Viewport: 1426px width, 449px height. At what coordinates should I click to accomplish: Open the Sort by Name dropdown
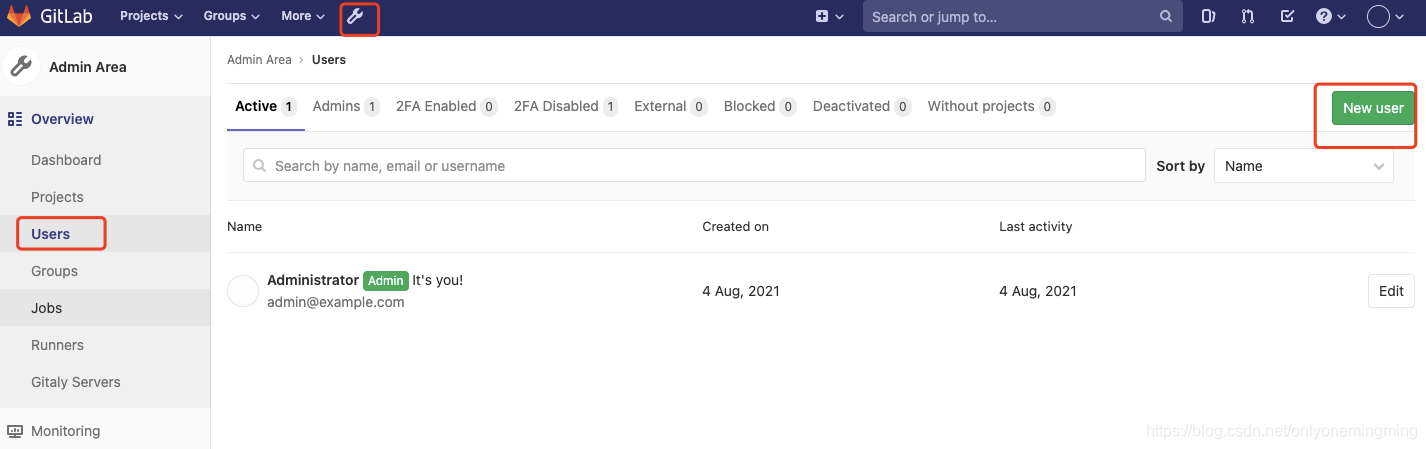pyautogui.click(x=1304, y=166)
